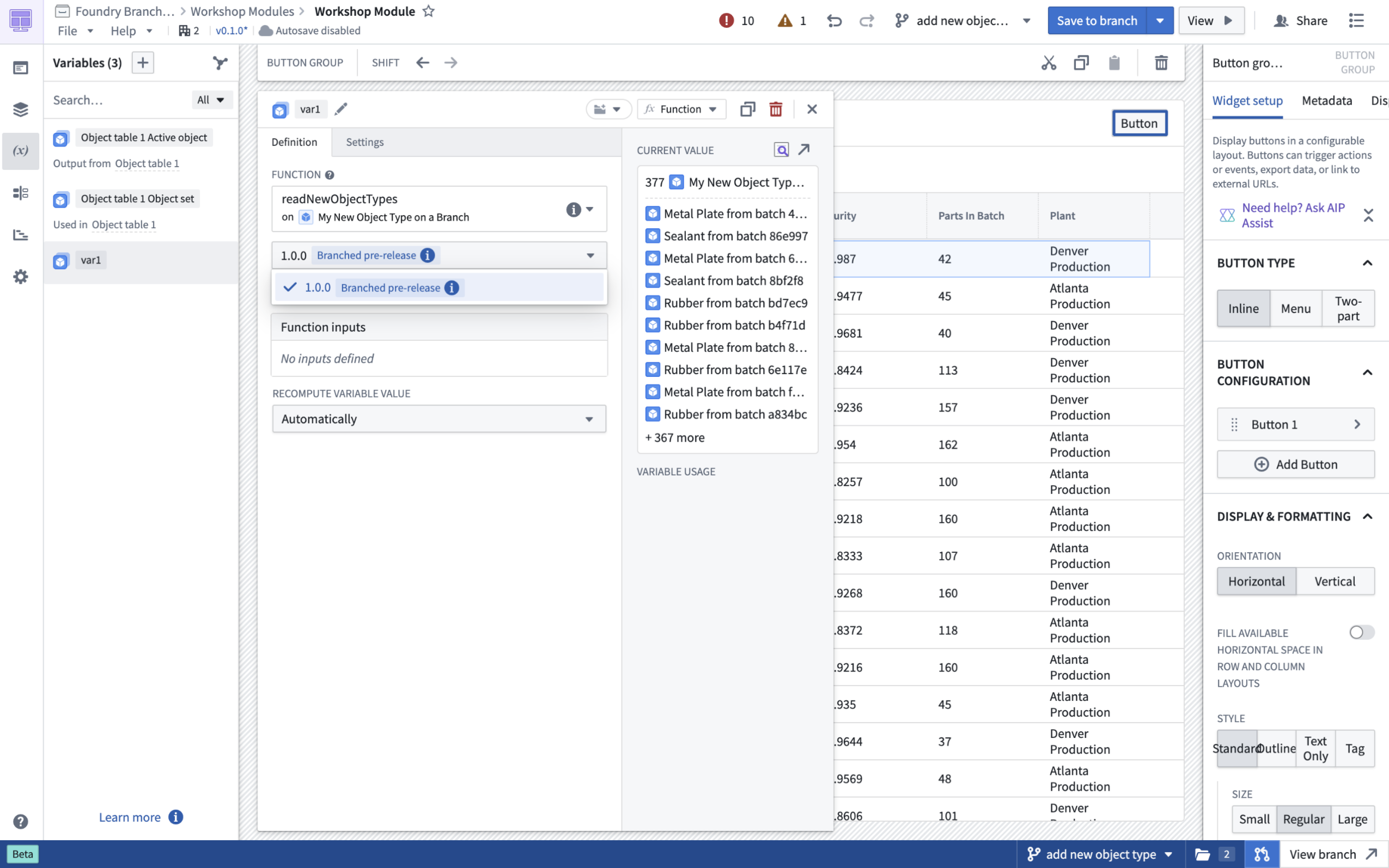Open the Automatically recompute dropdown
Screen dimensions: 1389x868
coord(438,419)
